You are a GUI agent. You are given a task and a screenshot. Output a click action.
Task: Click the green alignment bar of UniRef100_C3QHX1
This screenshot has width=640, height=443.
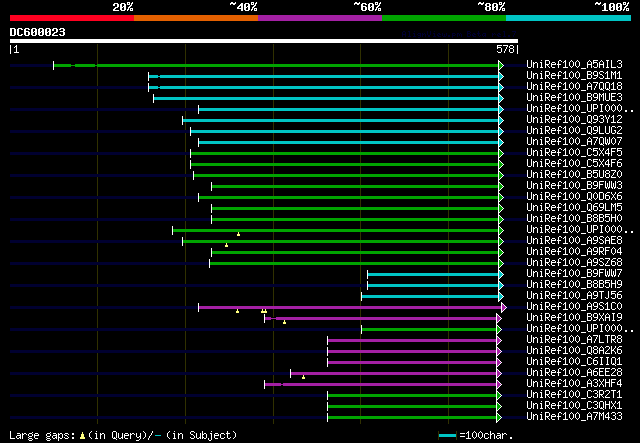412,407
